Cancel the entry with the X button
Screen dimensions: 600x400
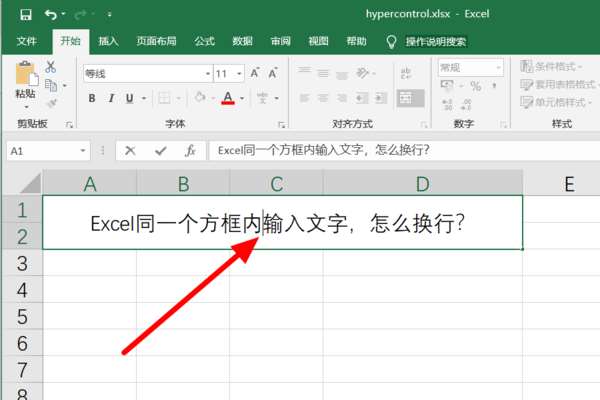click(x=130, y=150)
